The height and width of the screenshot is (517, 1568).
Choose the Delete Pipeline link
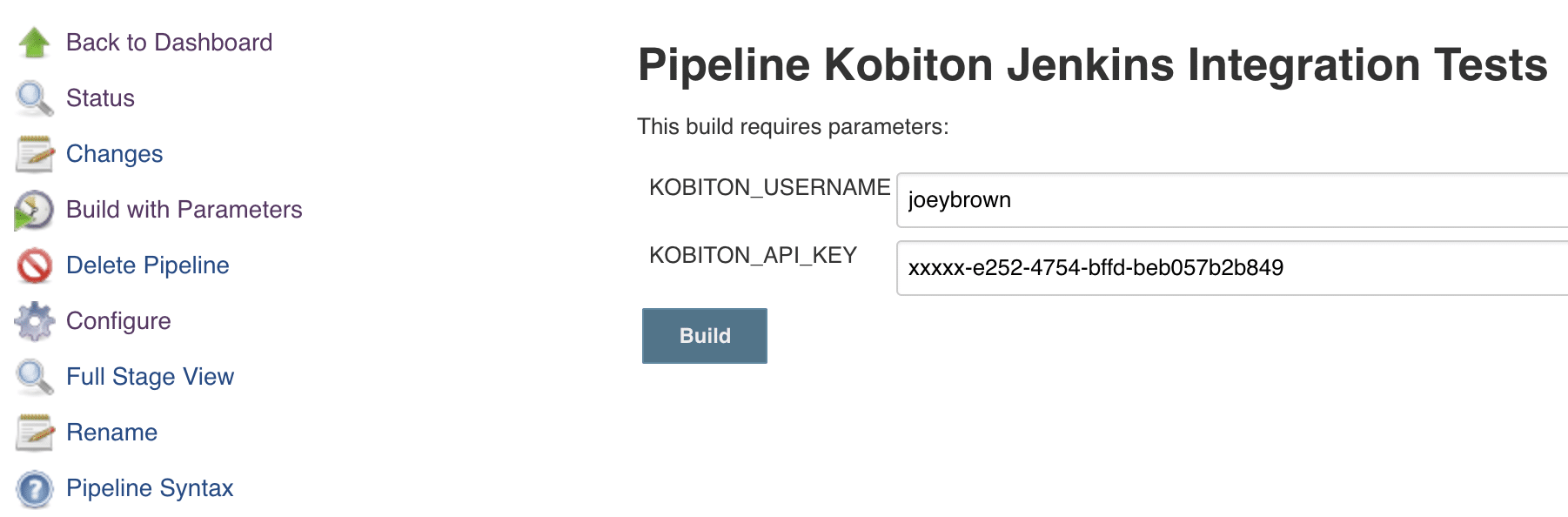click(x=148, y=265)
